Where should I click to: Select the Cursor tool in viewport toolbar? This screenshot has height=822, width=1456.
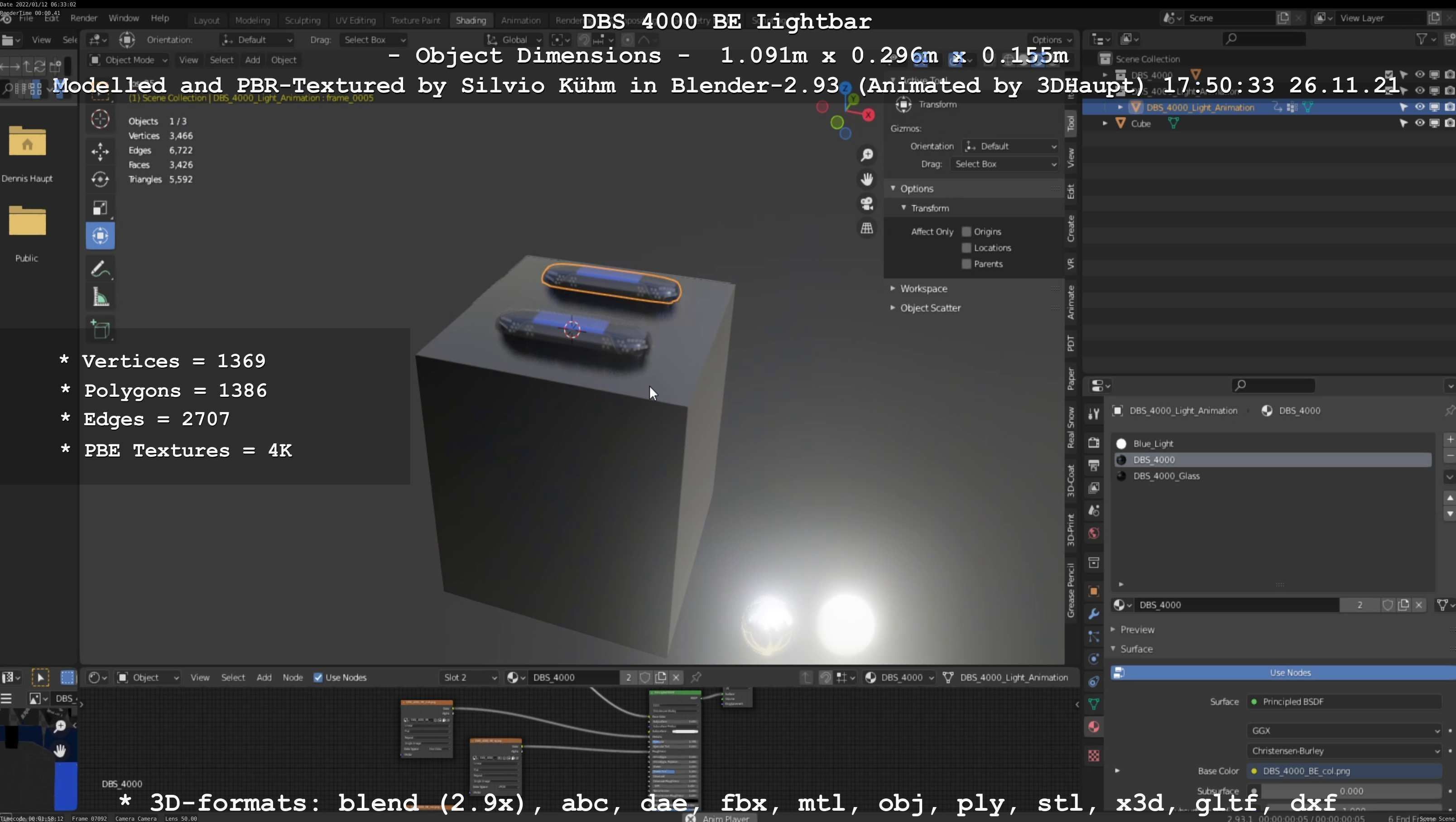[x=100, y=119]
